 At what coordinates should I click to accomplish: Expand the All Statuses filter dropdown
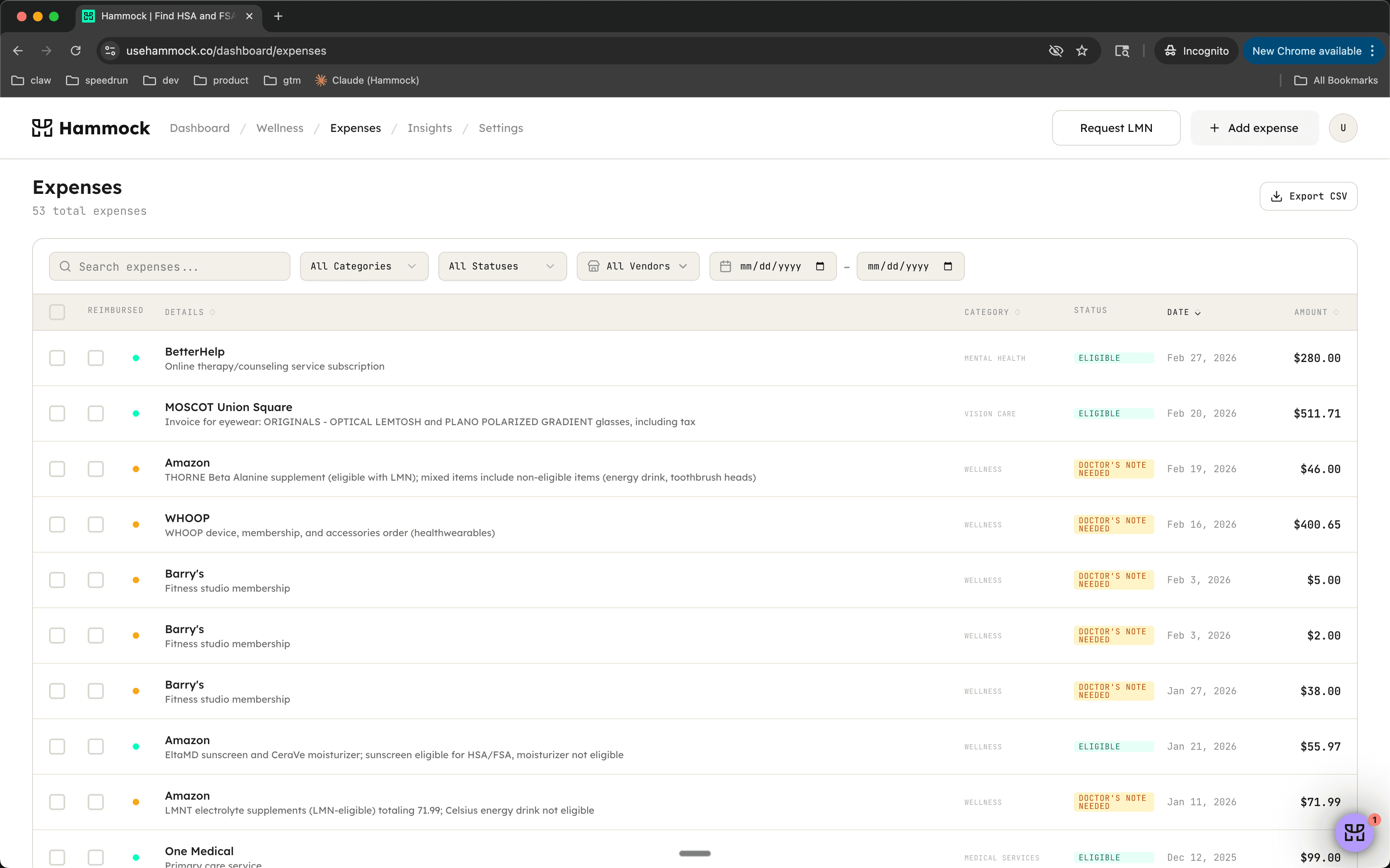coord(502,266)
